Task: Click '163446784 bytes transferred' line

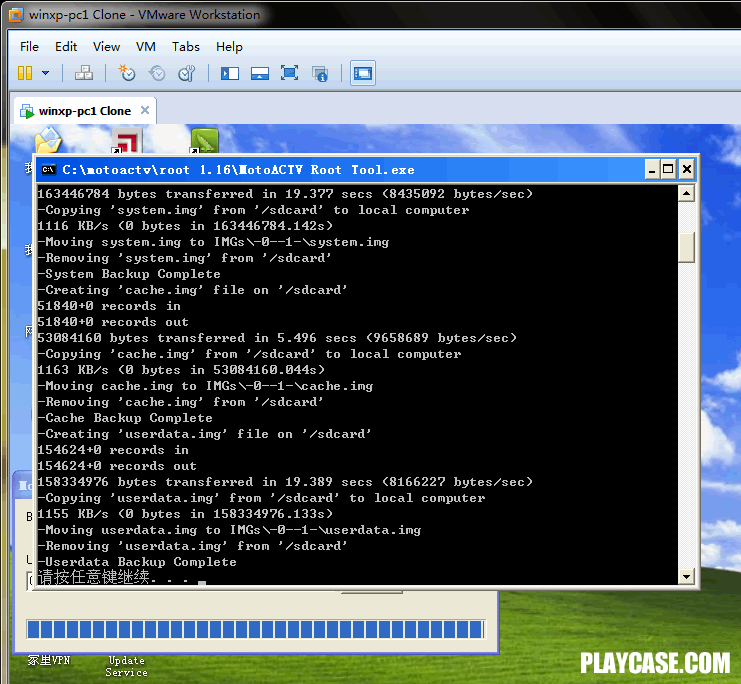Action: [x=285, y=194]
